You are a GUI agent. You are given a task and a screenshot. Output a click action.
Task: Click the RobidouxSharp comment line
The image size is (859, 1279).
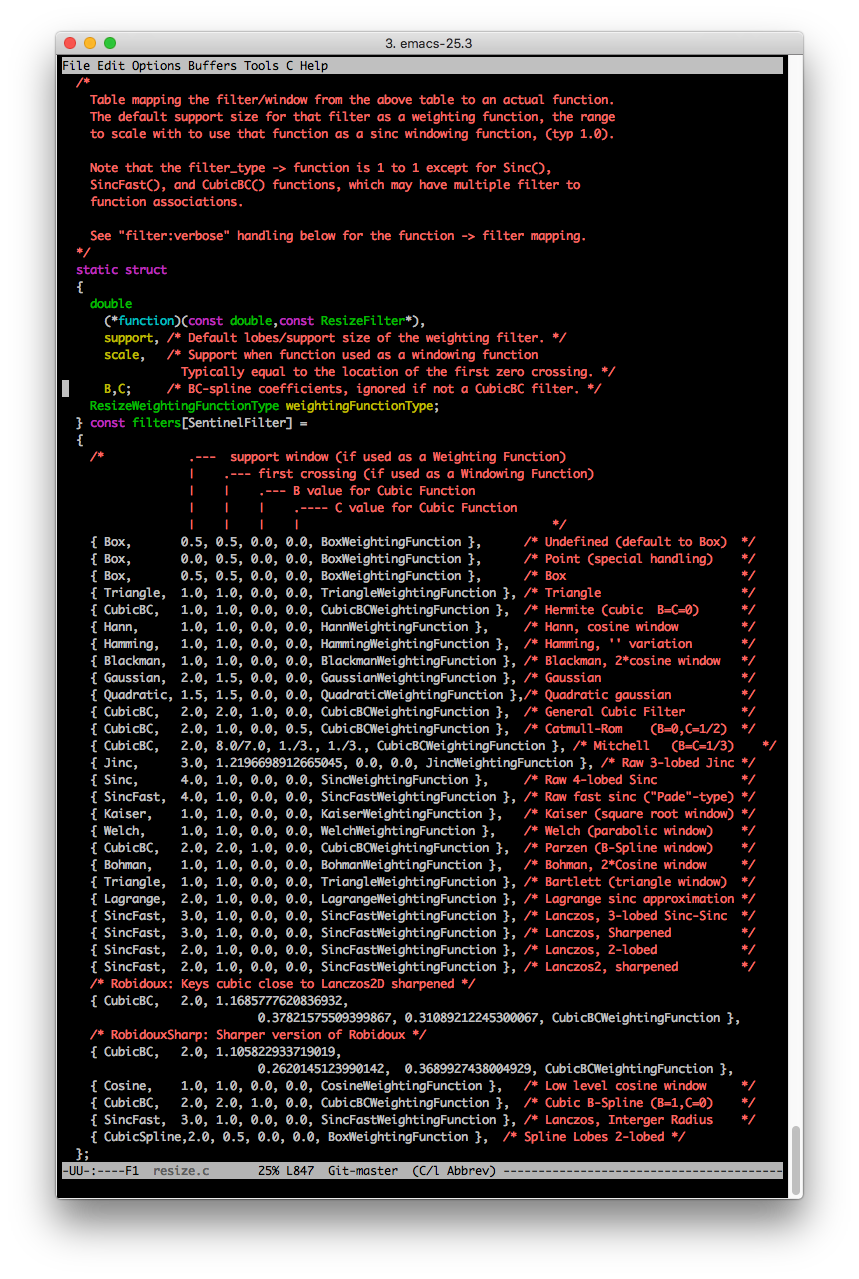[x=258, y=1035]
